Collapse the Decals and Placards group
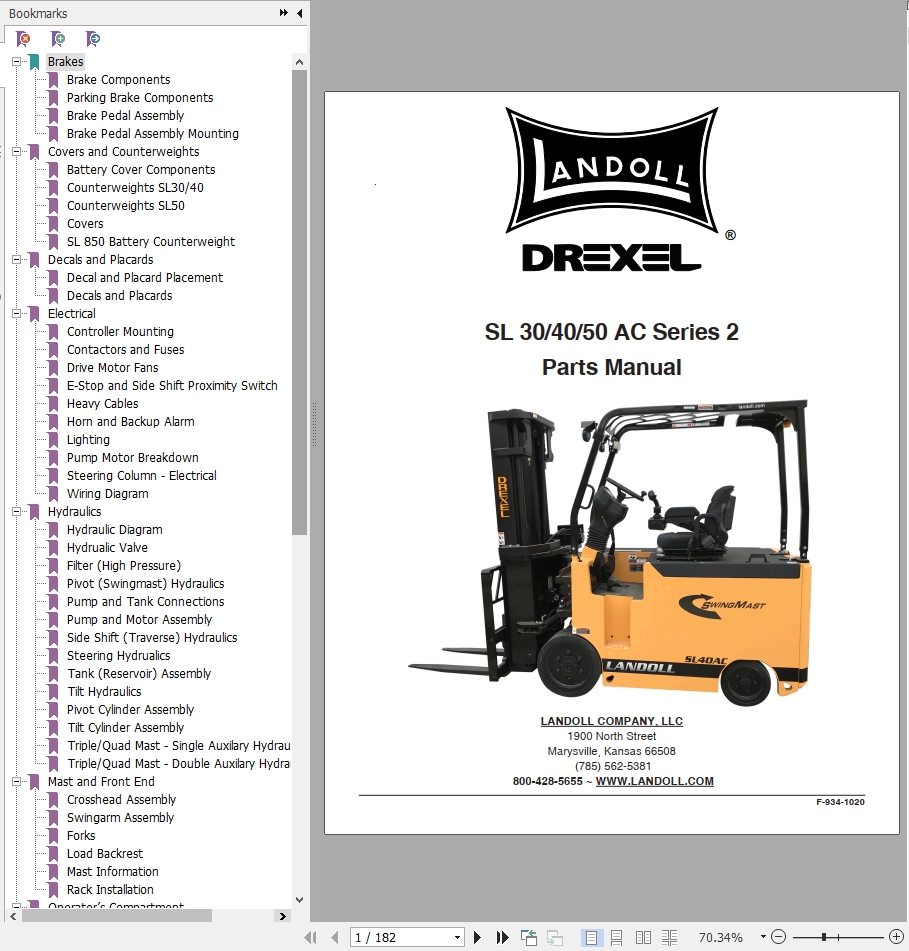This screenshot has width=909, height=951. [16, 260]
